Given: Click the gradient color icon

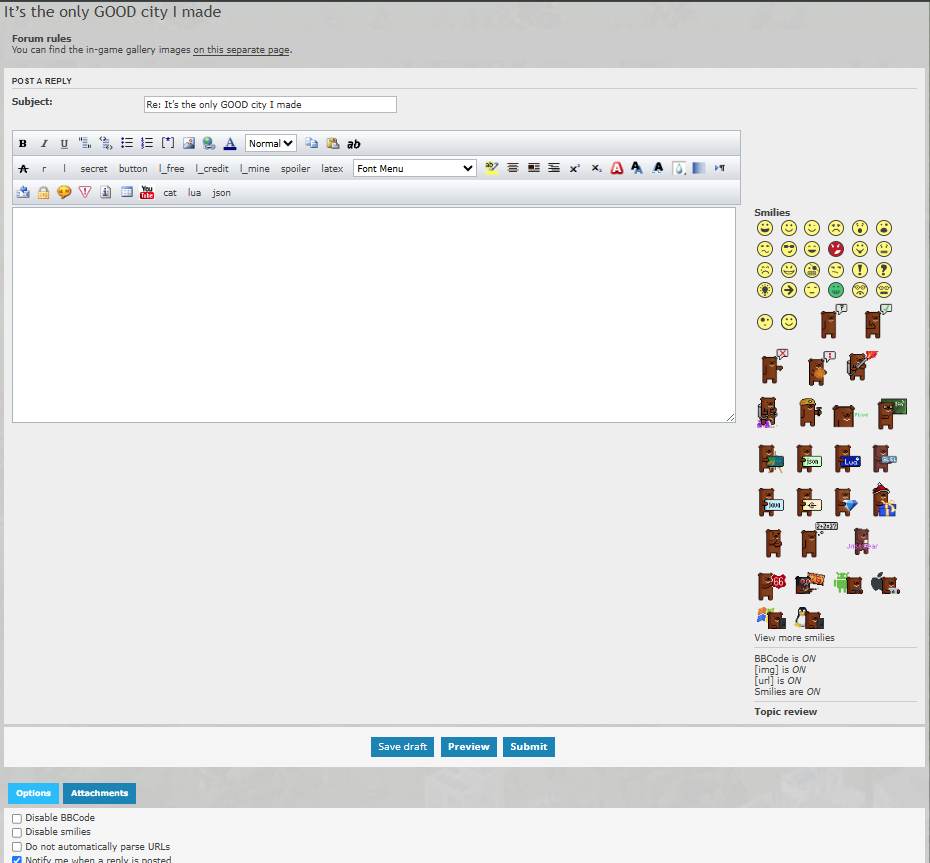Looking at the screenshot, I should point(699,168).
